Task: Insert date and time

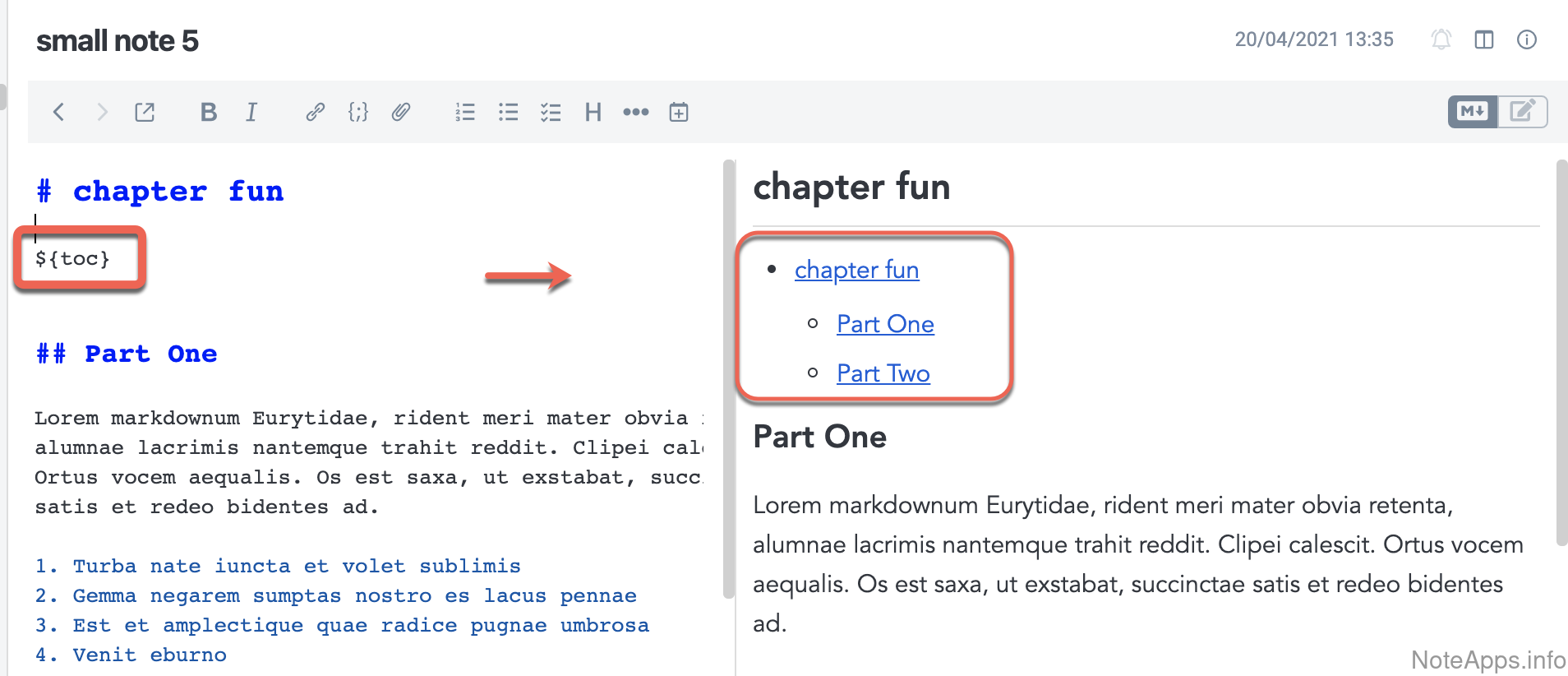Action: [679, 112]
